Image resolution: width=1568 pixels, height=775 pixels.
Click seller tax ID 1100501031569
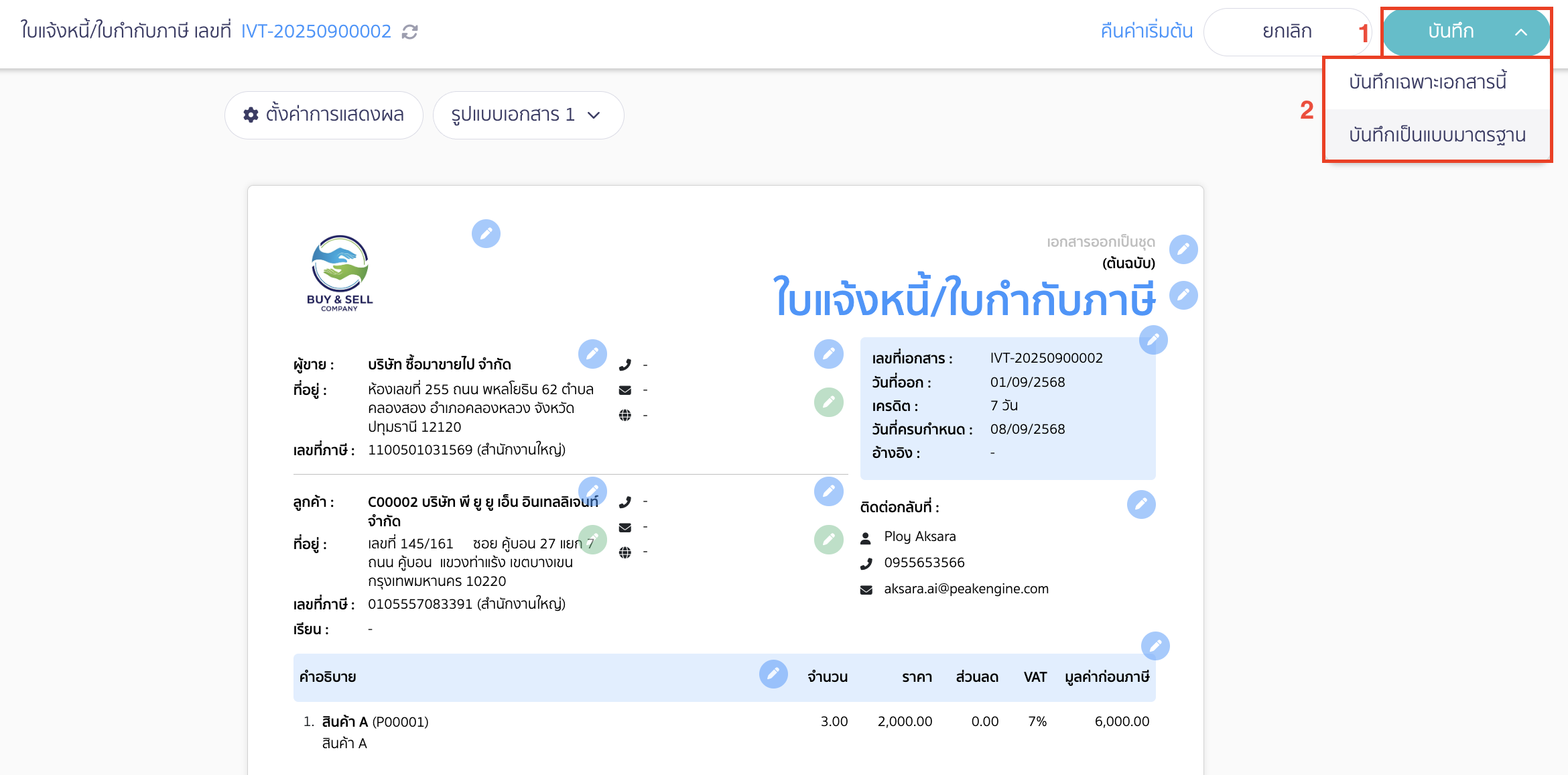coord(420,450)
